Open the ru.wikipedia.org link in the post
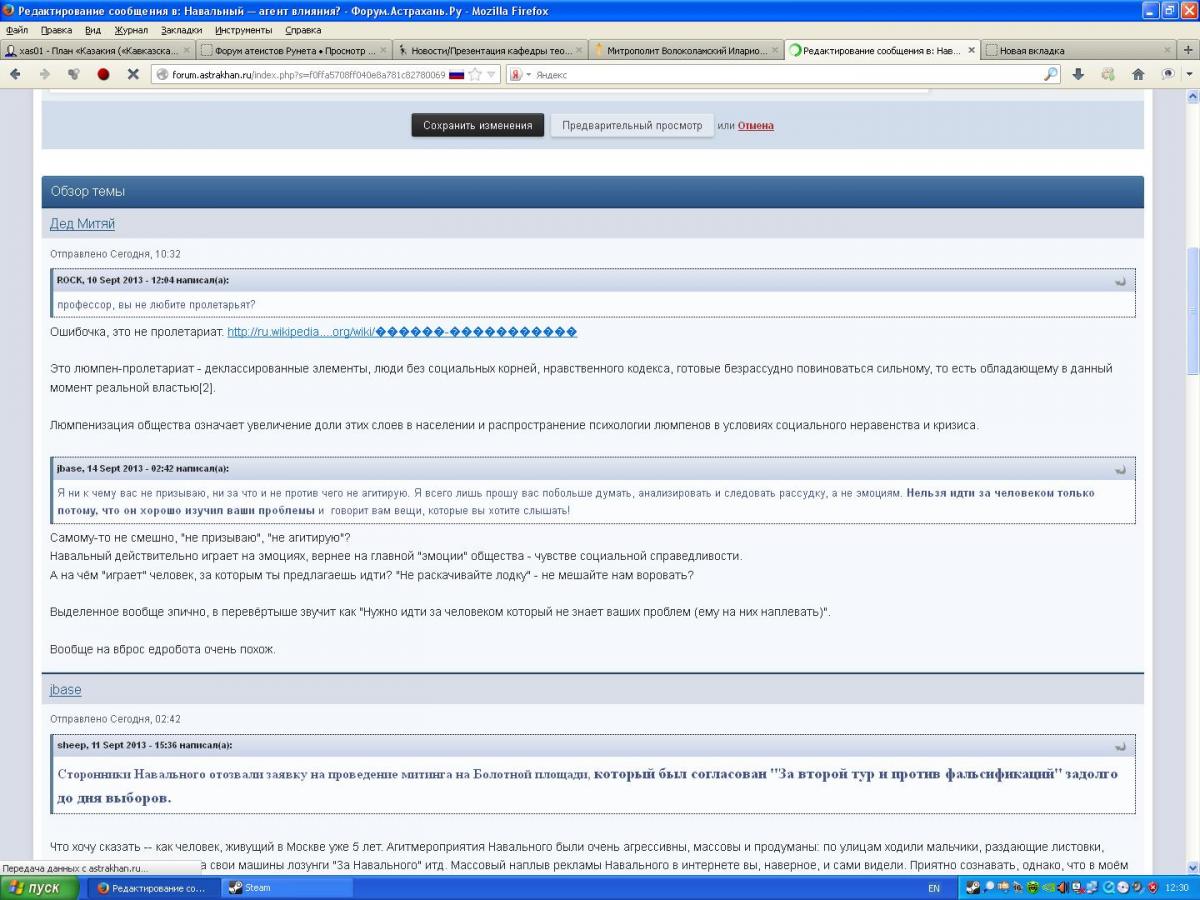This screenshot has width=1200, height=900. pyautogui.click(x=402, y=332)
